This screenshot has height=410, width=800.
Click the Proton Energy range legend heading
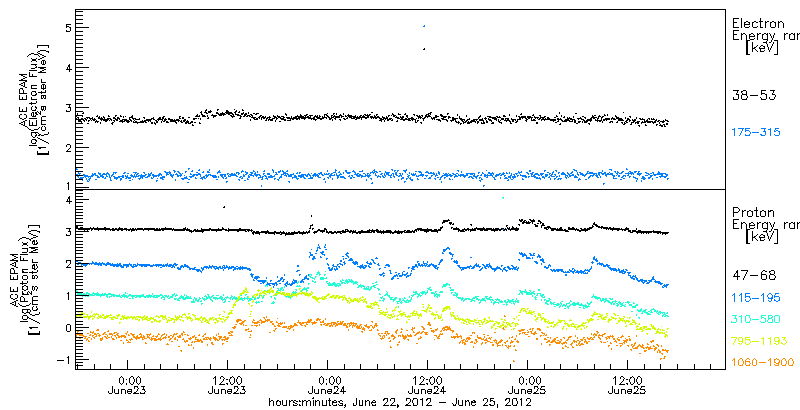(x=764, y=224)
